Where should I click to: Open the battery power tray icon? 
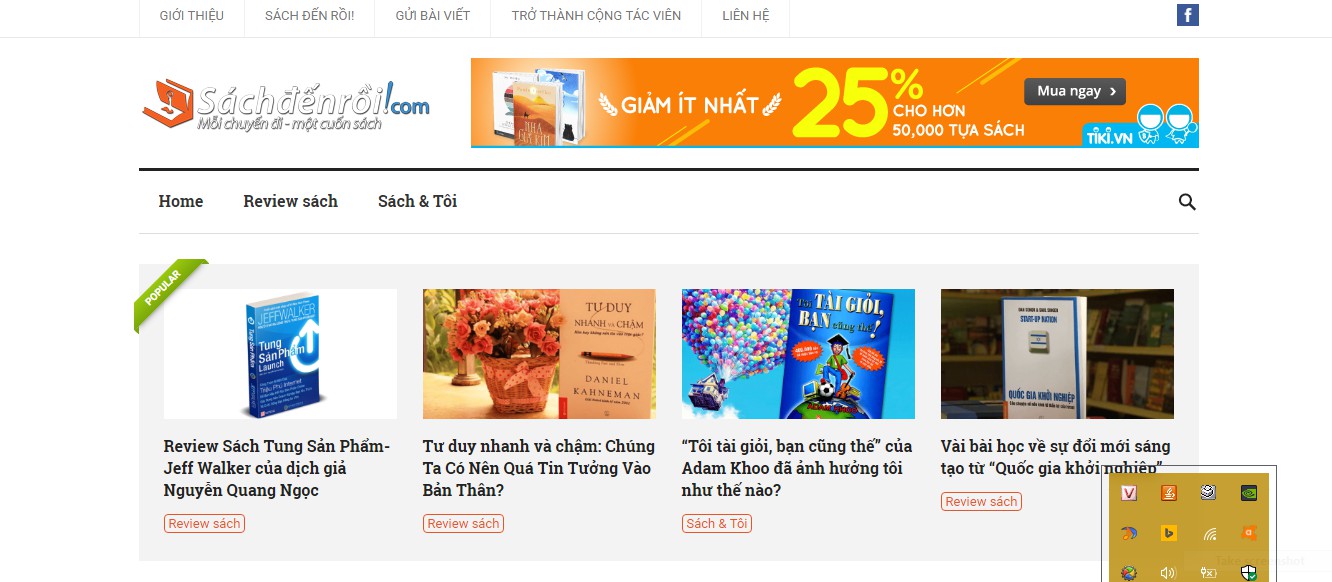pyautogui.click(x=1209, y=573)
